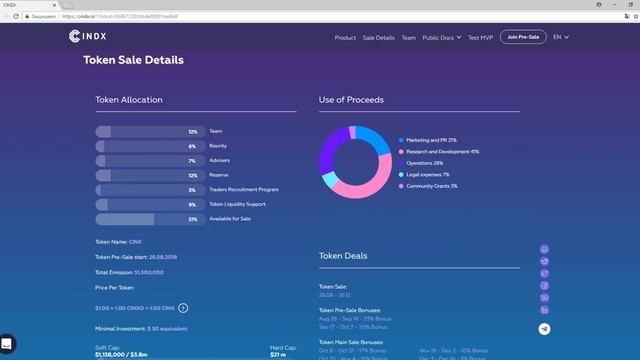This screenshot has height=360, width=640.
Task: Click the Token Allocation heading
Action: [x=129, y=100]
